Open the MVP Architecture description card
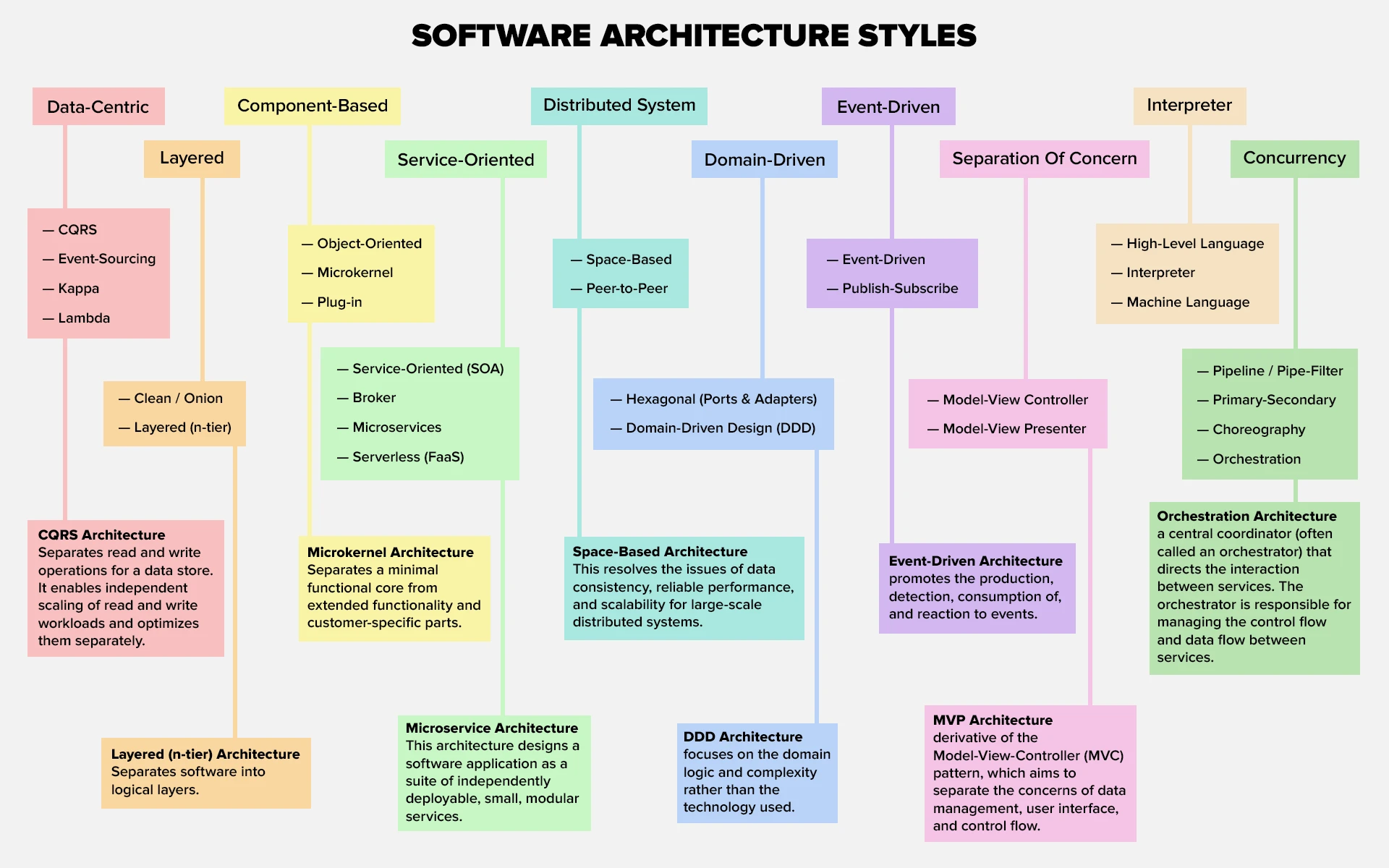 pos(1029,773)
